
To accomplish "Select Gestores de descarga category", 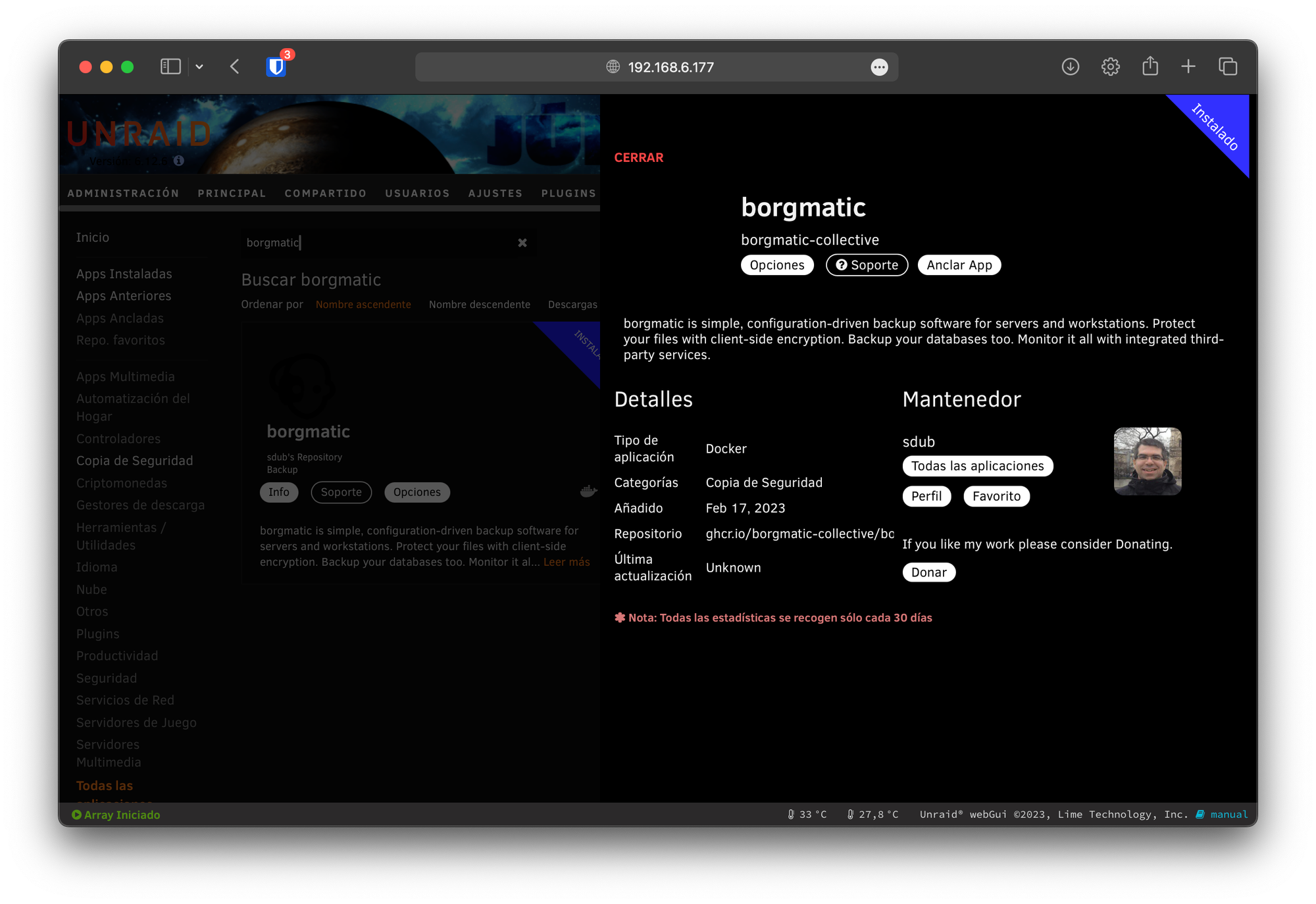I will 140,505.
